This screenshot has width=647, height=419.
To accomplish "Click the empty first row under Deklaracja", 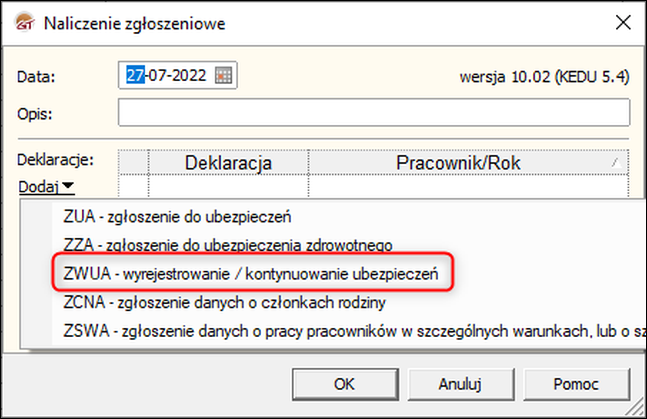I will 228,186.
